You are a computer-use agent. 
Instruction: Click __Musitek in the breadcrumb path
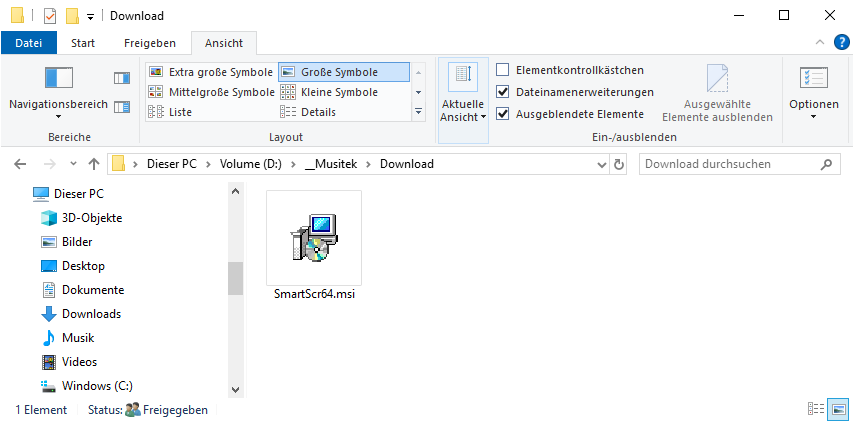331,164
